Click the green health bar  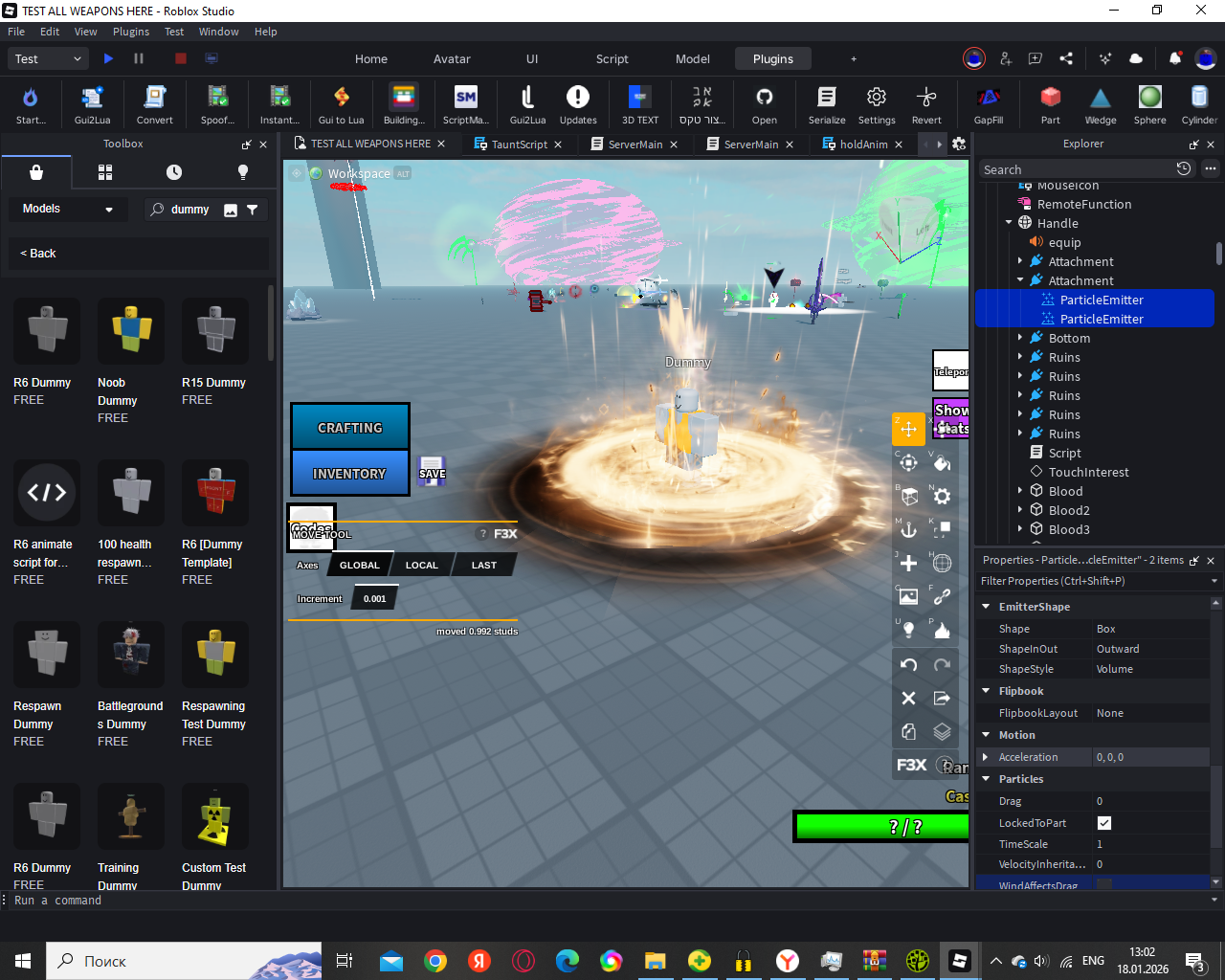(882, 827)
